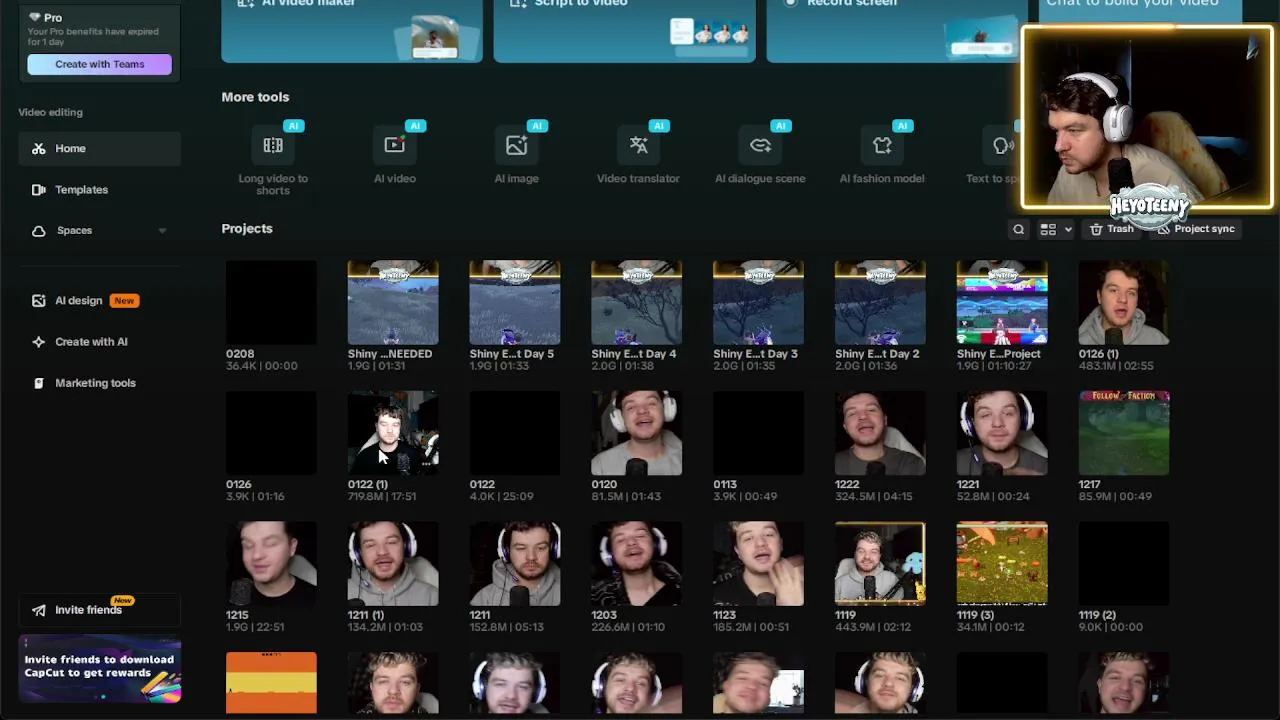1280x720 pixels.
Task: Open the Project sync button
Action: (1196, 229)
